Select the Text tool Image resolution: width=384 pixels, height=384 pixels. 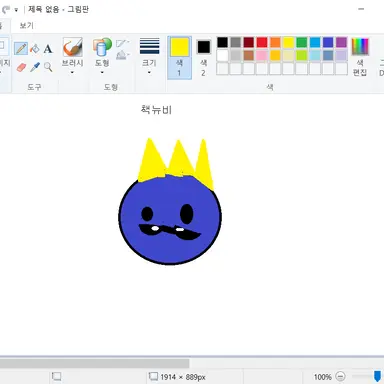[48, 49]
